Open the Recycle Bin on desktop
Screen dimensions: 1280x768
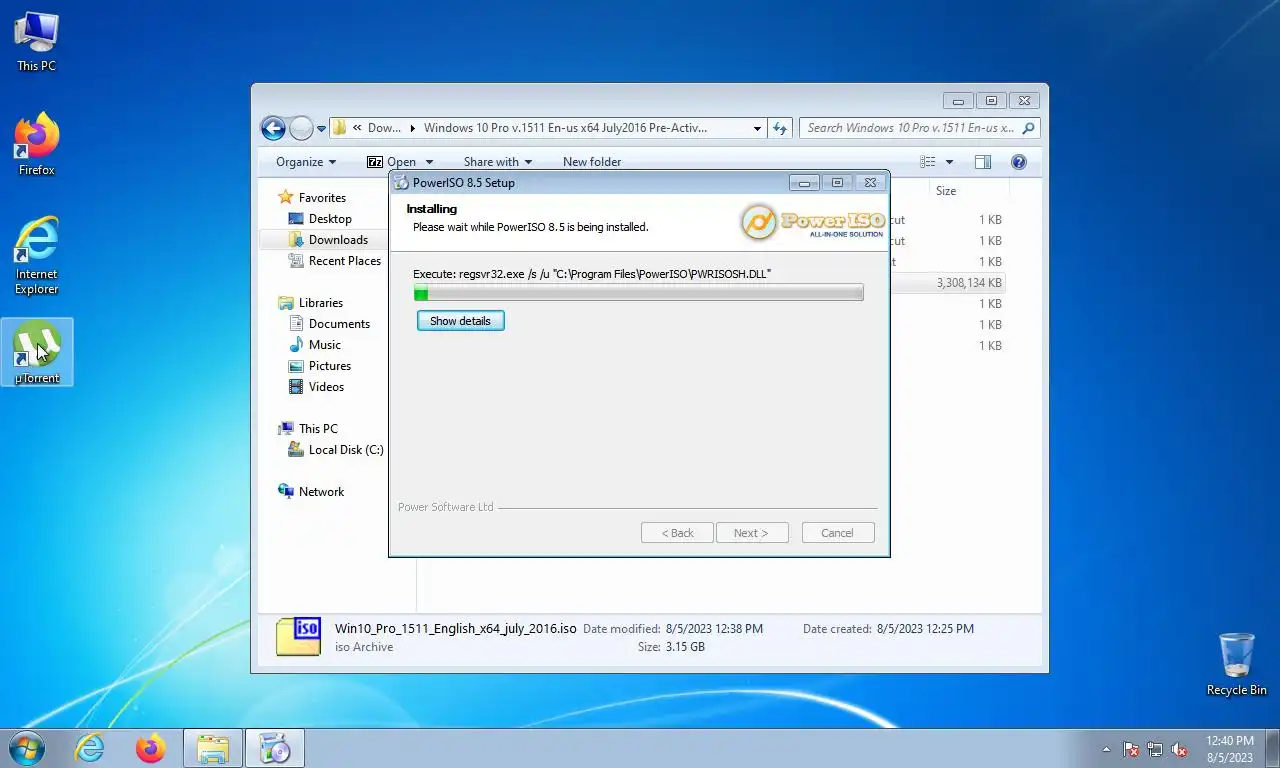click(x=1236, y=664)
